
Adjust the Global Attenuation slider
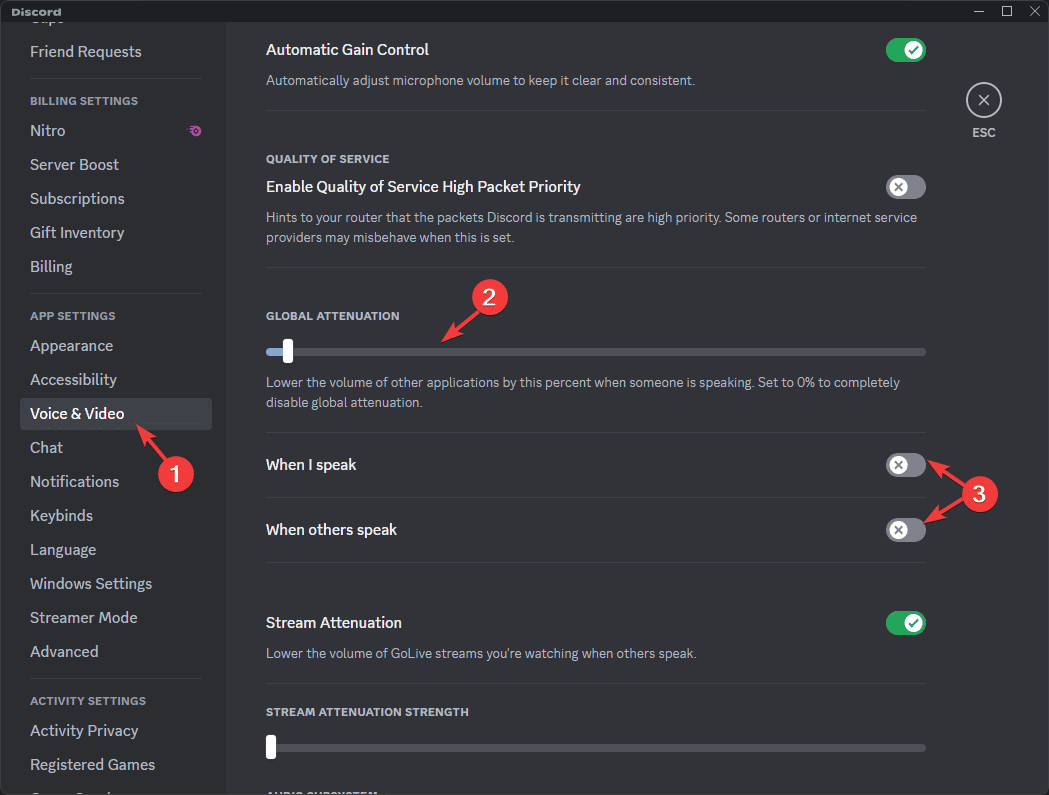point(289,351)
